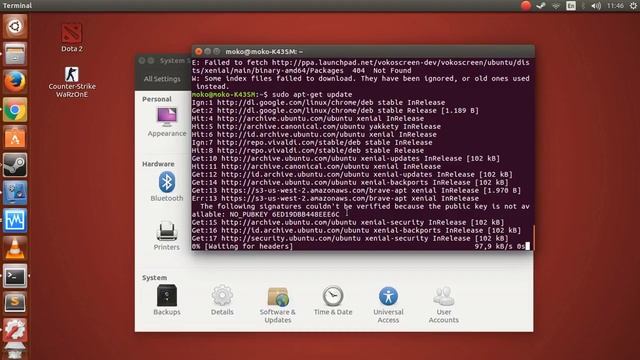Open Time & Date in System Settings

333,300
